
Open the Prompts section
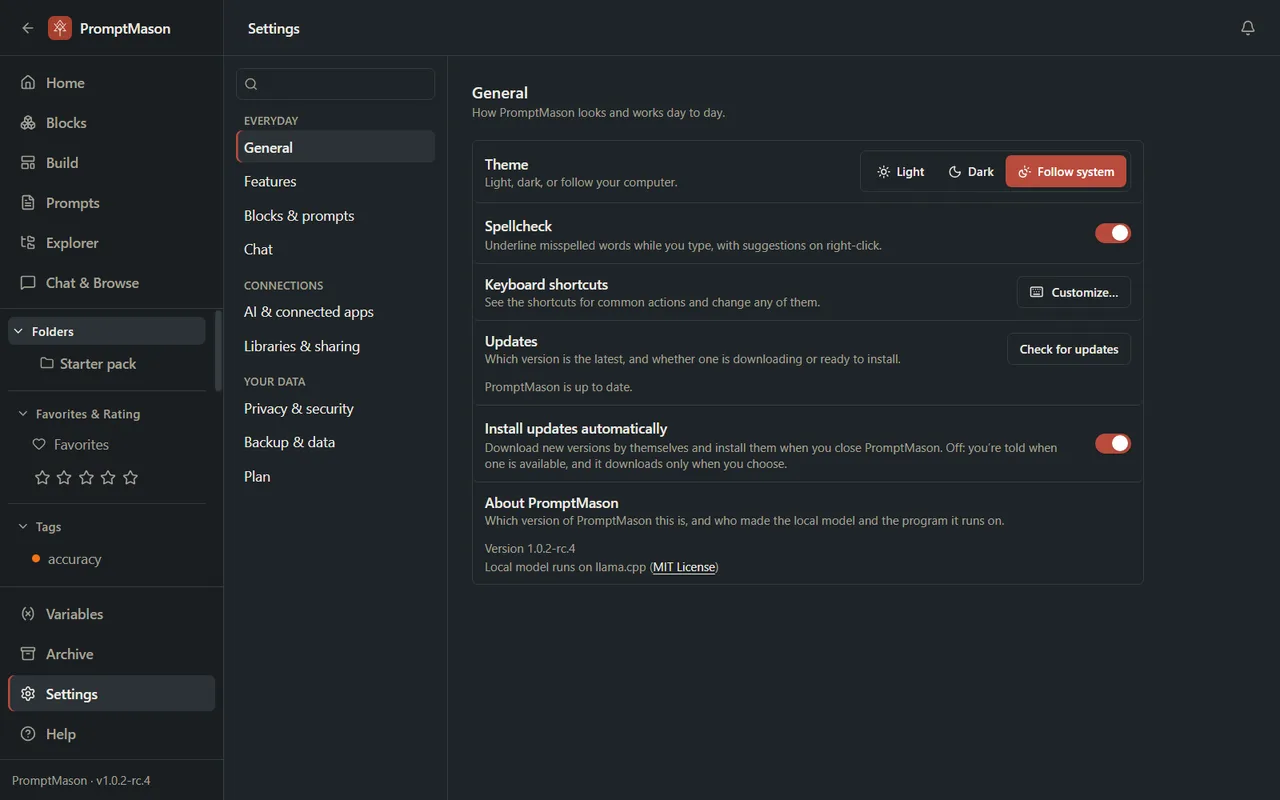pos(111,203)
